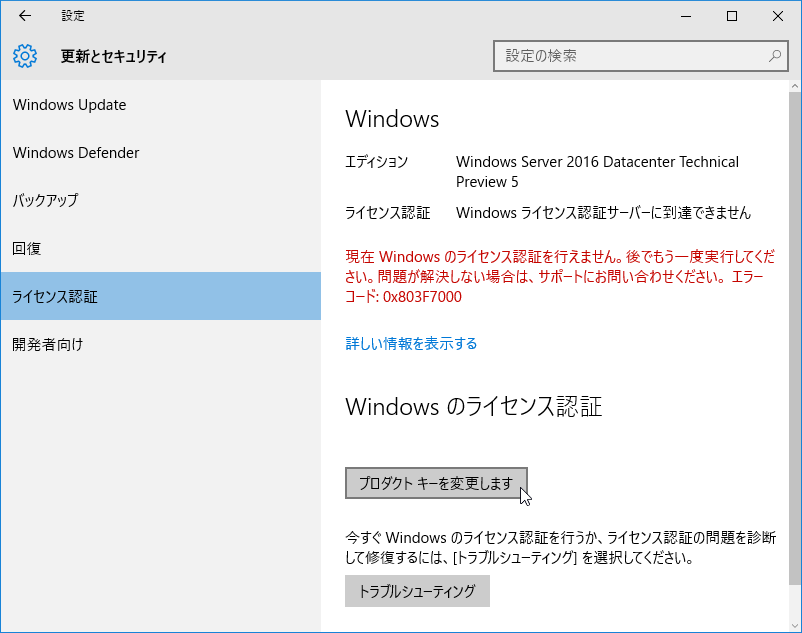
Task: Click the red error code 0x803F7000 text
Action: pyautogui.click(x=422, y=297)
